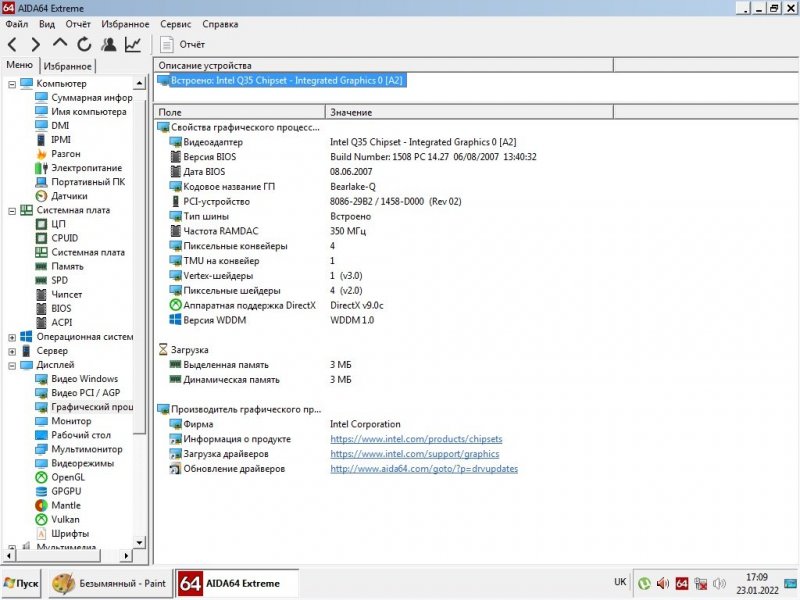Switch to the Избранное tab
The width and height of the screenshot is (800, 600).
[x=68, y=66]
